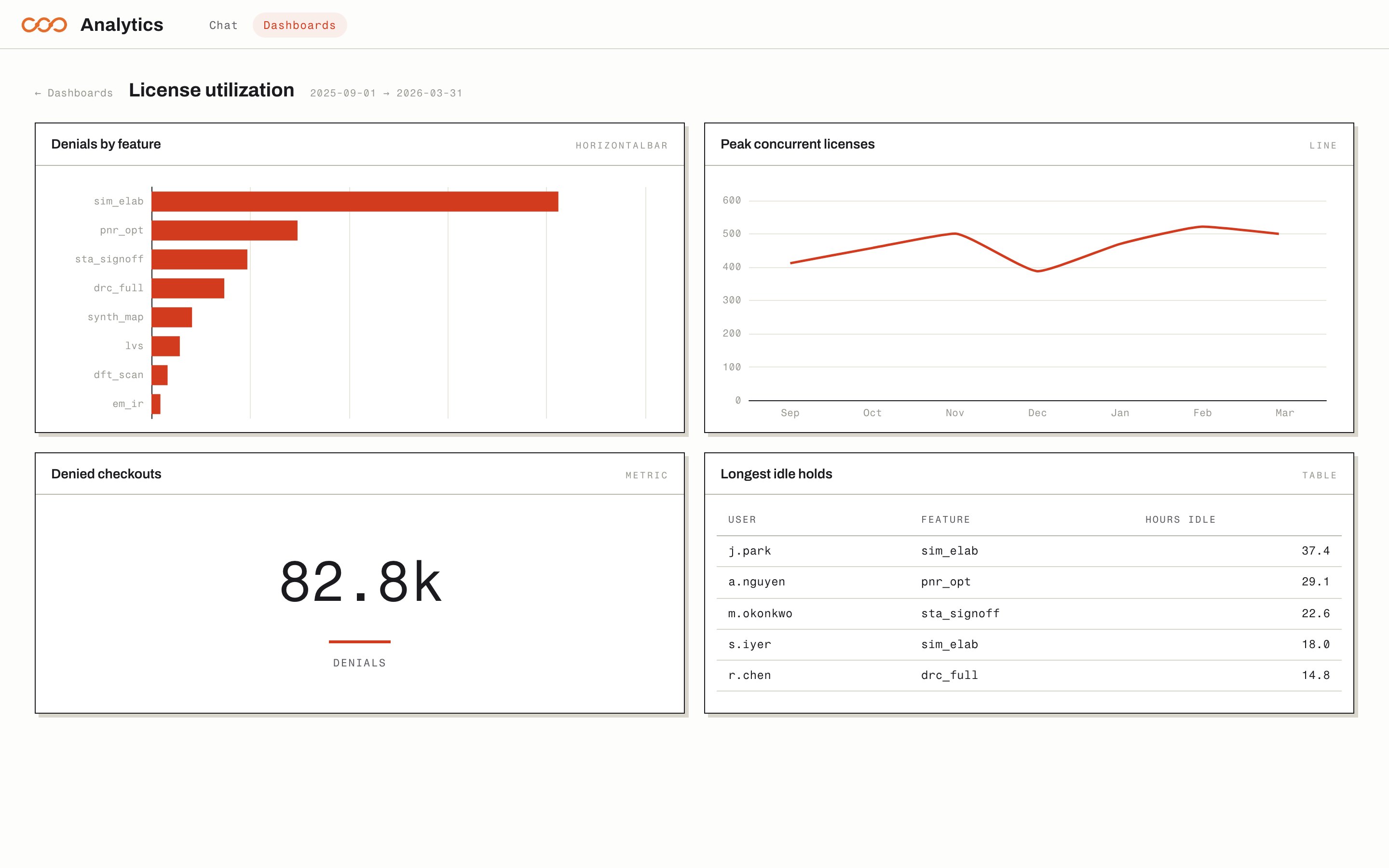
Task: Click the Peak concurrent licenses panel title
Action: click(x=797, y=144)
